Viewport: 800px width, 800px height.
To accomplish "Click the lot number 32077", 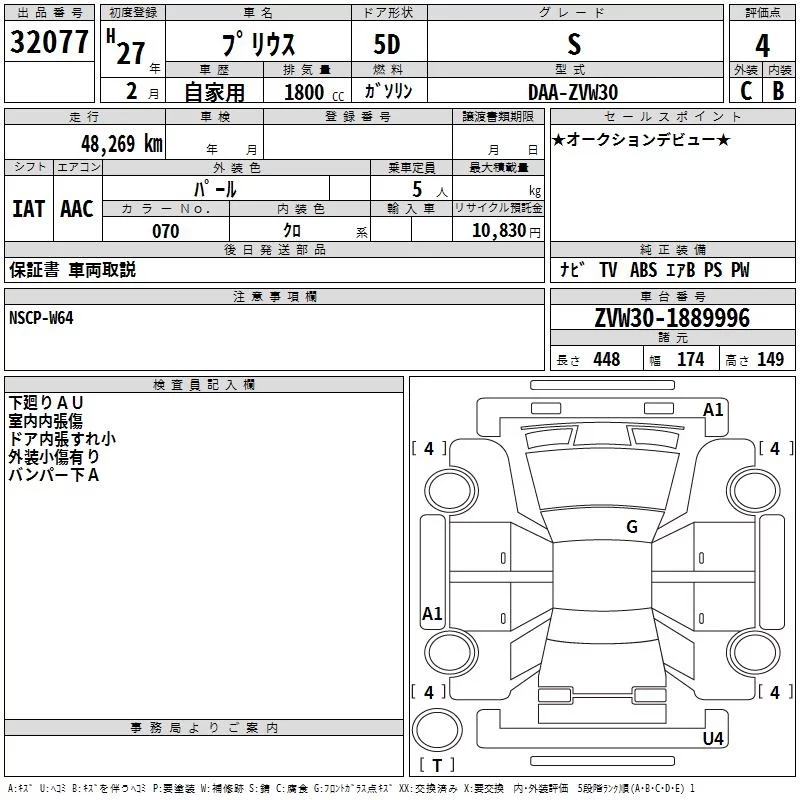I will (x=49, y=42).
